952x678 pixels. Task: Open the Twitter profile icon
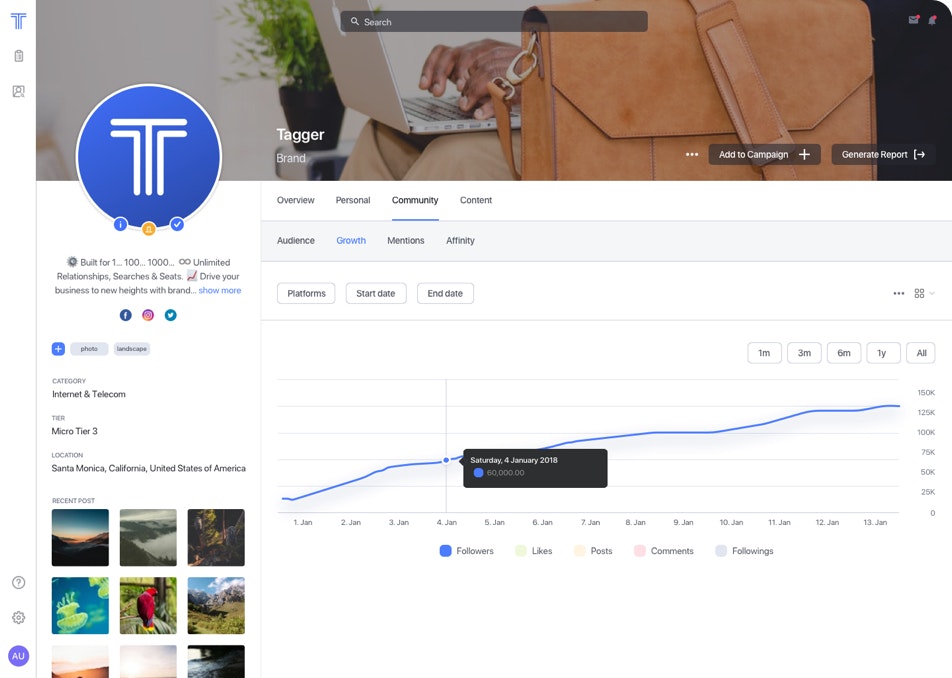tap(171, 315)
